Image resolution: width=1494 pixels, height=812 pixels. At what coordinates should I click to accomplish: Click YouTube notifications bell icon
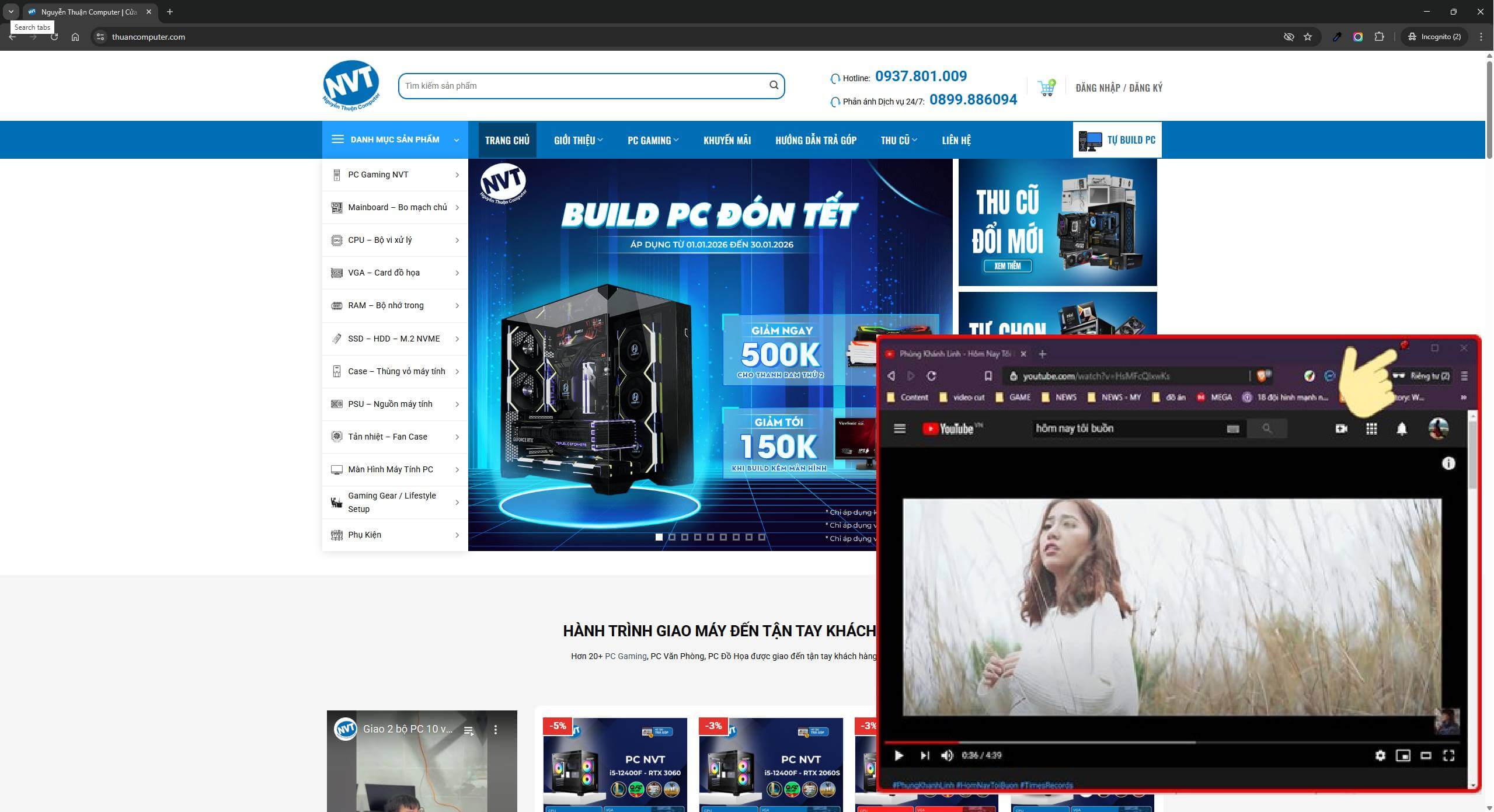[1402, 429]
